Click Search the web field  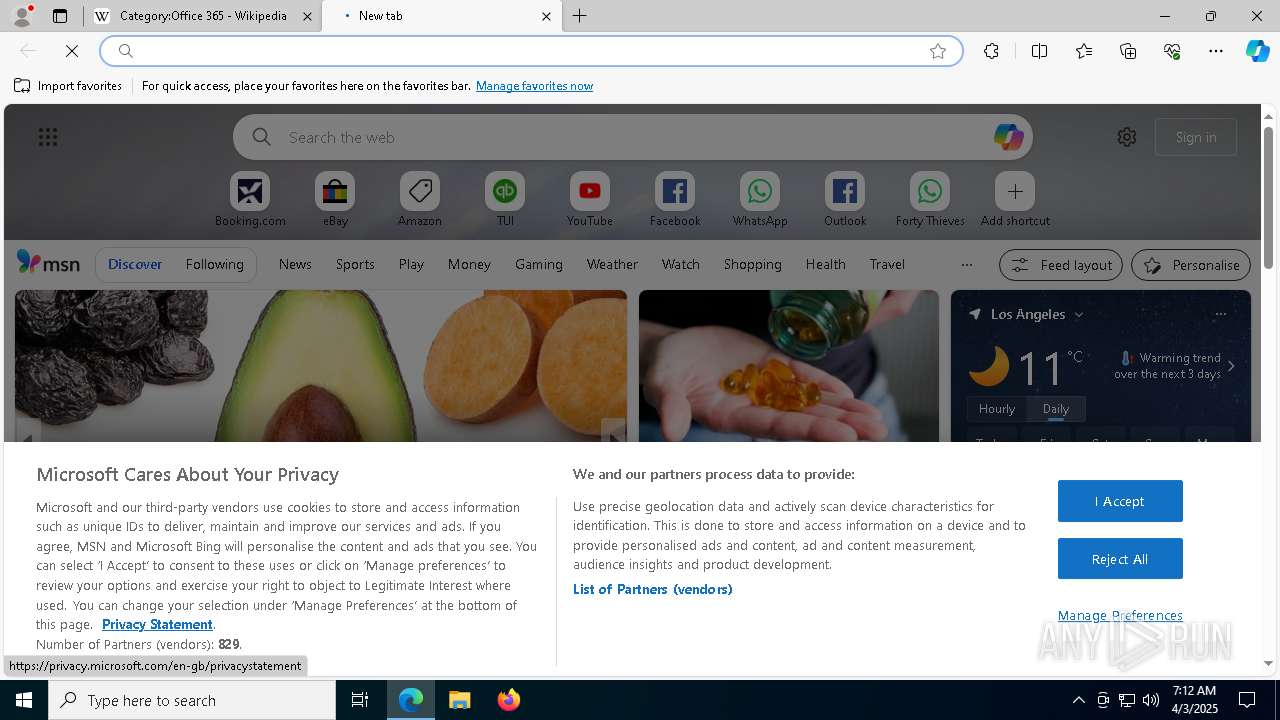pos(633,137)
